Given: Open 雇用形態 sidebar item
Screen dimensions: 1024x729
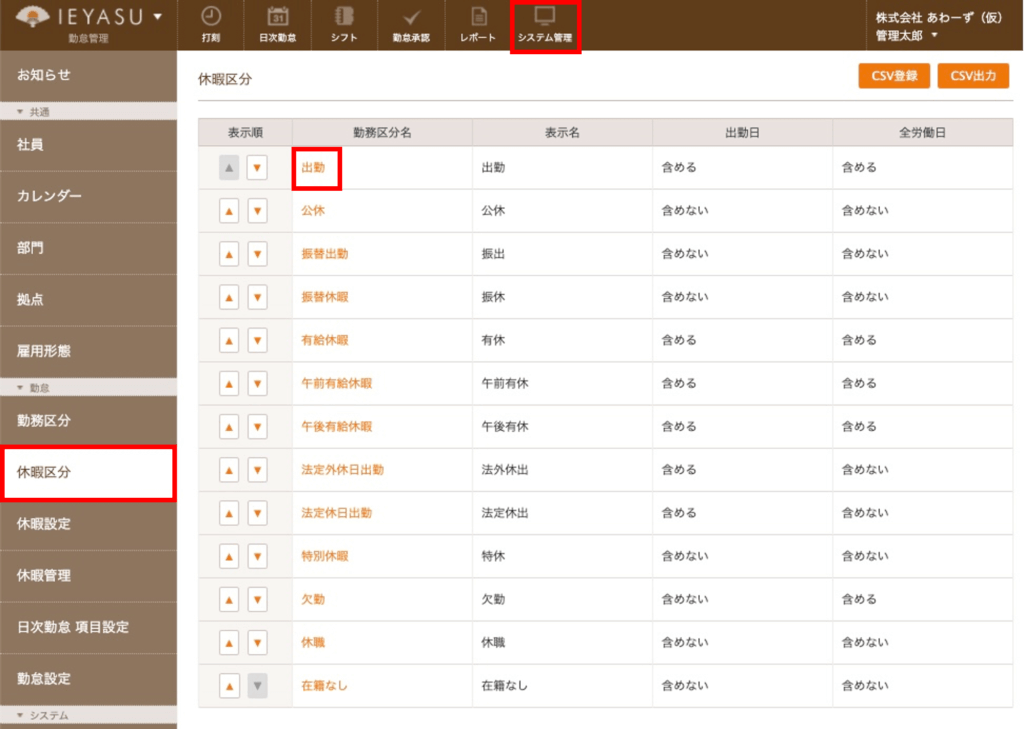Looking at the screenshot, I should 88,351.
